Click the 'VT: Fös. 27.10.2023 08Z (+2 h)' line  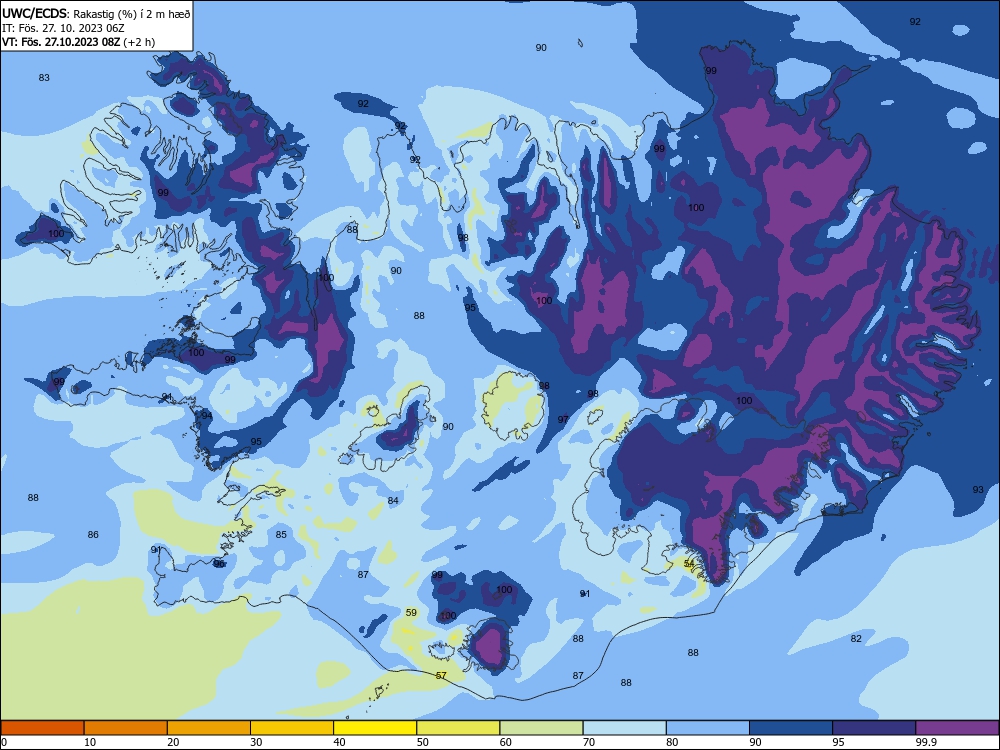pos(78,42)
